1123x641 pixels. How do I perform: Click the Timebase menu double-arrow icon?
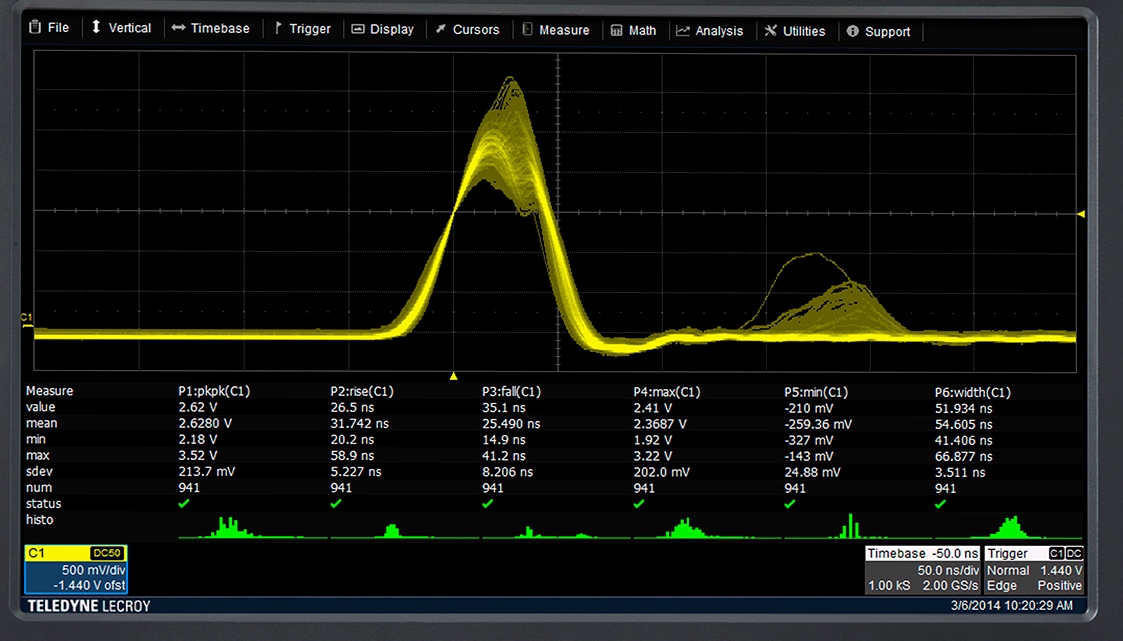(178, 29)
